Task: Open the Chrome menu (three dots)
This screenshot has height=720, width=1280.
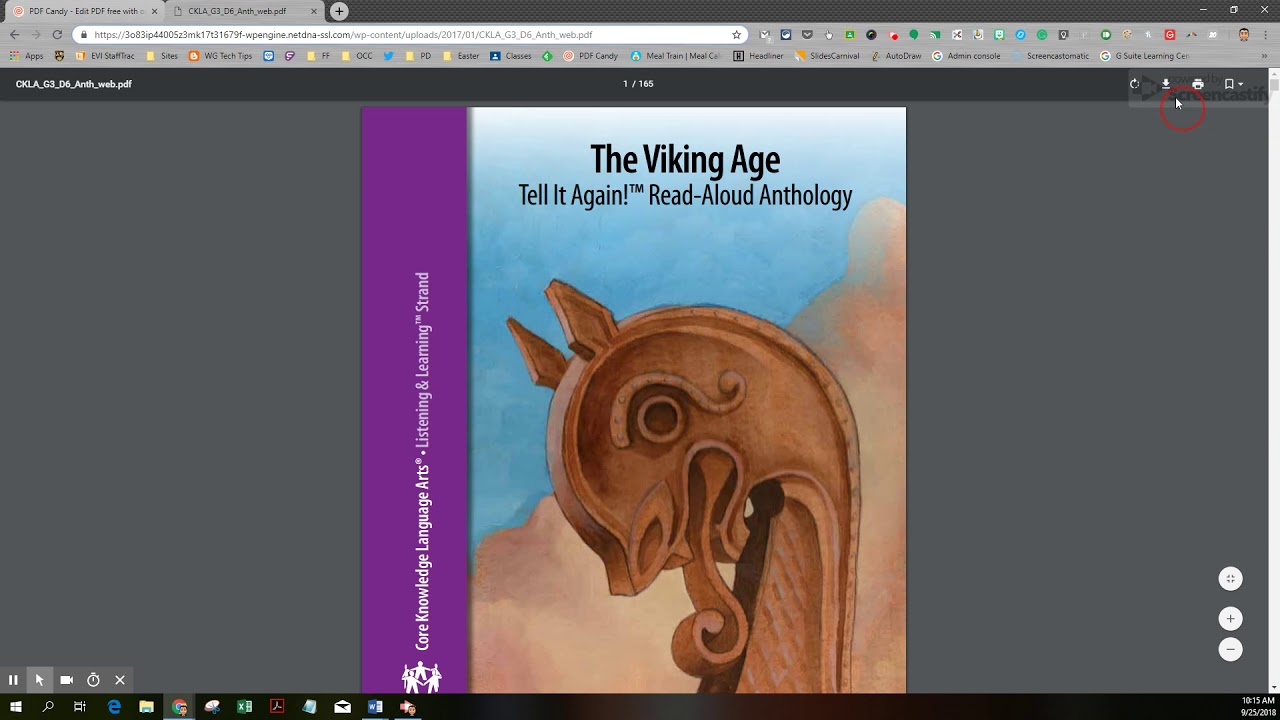Action: point(1267,34)
